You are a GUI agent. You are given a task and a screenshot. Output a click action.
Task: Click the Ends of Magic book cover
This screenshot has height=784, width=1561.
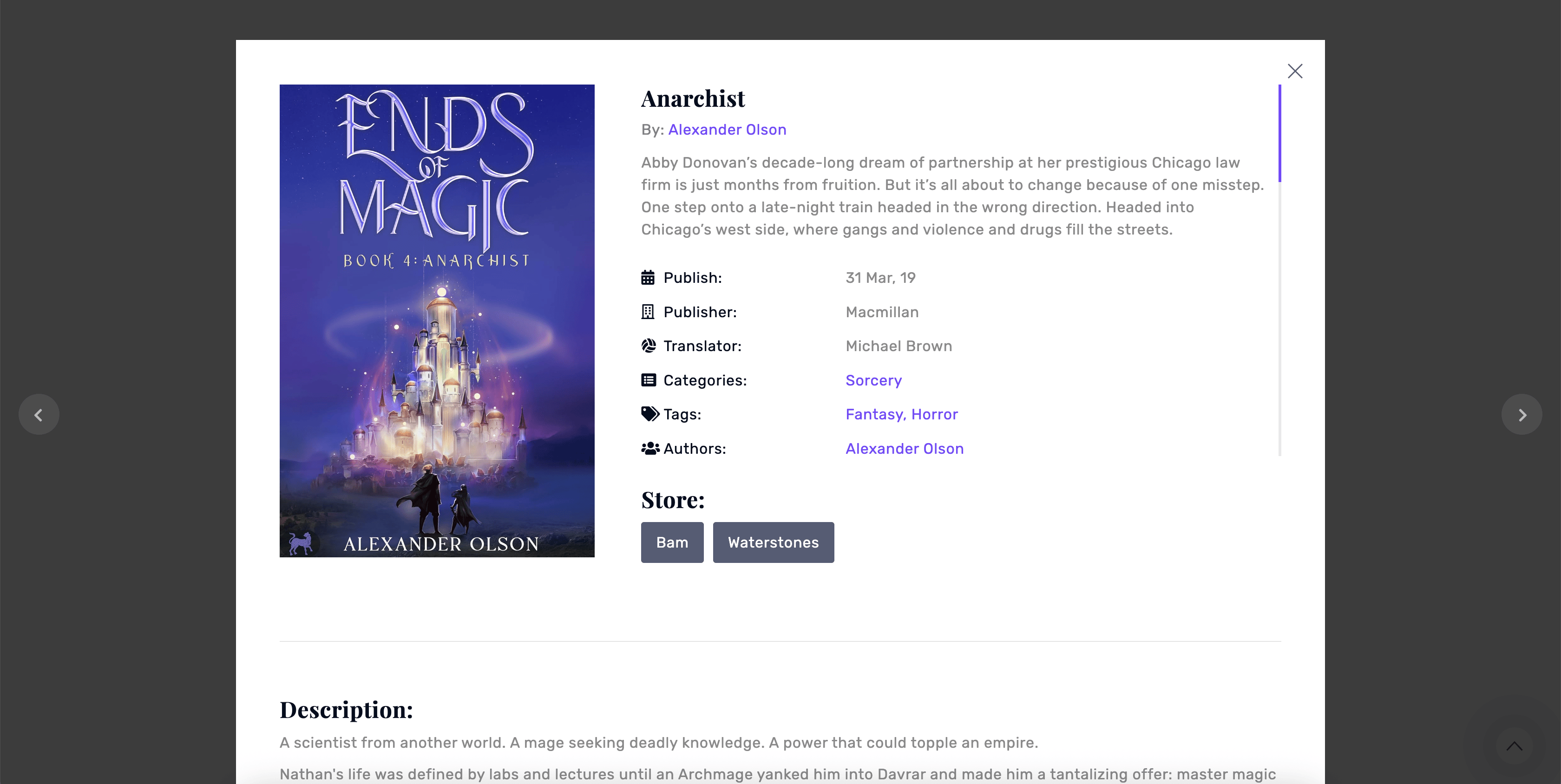[437, 320]
